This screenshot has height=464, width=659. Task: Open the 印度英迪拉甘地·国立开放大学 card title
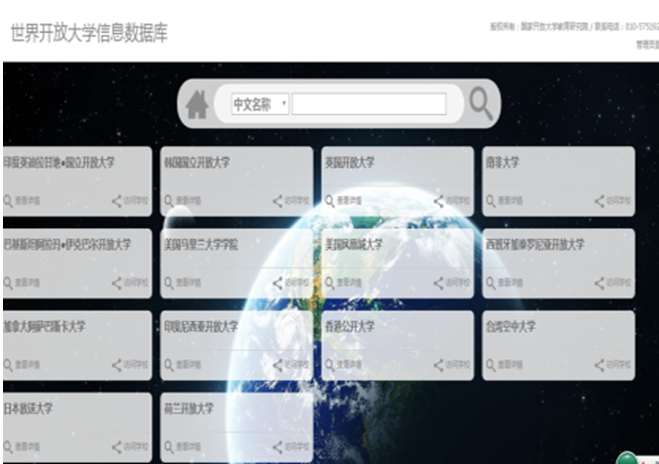click(x=59, y=162)
